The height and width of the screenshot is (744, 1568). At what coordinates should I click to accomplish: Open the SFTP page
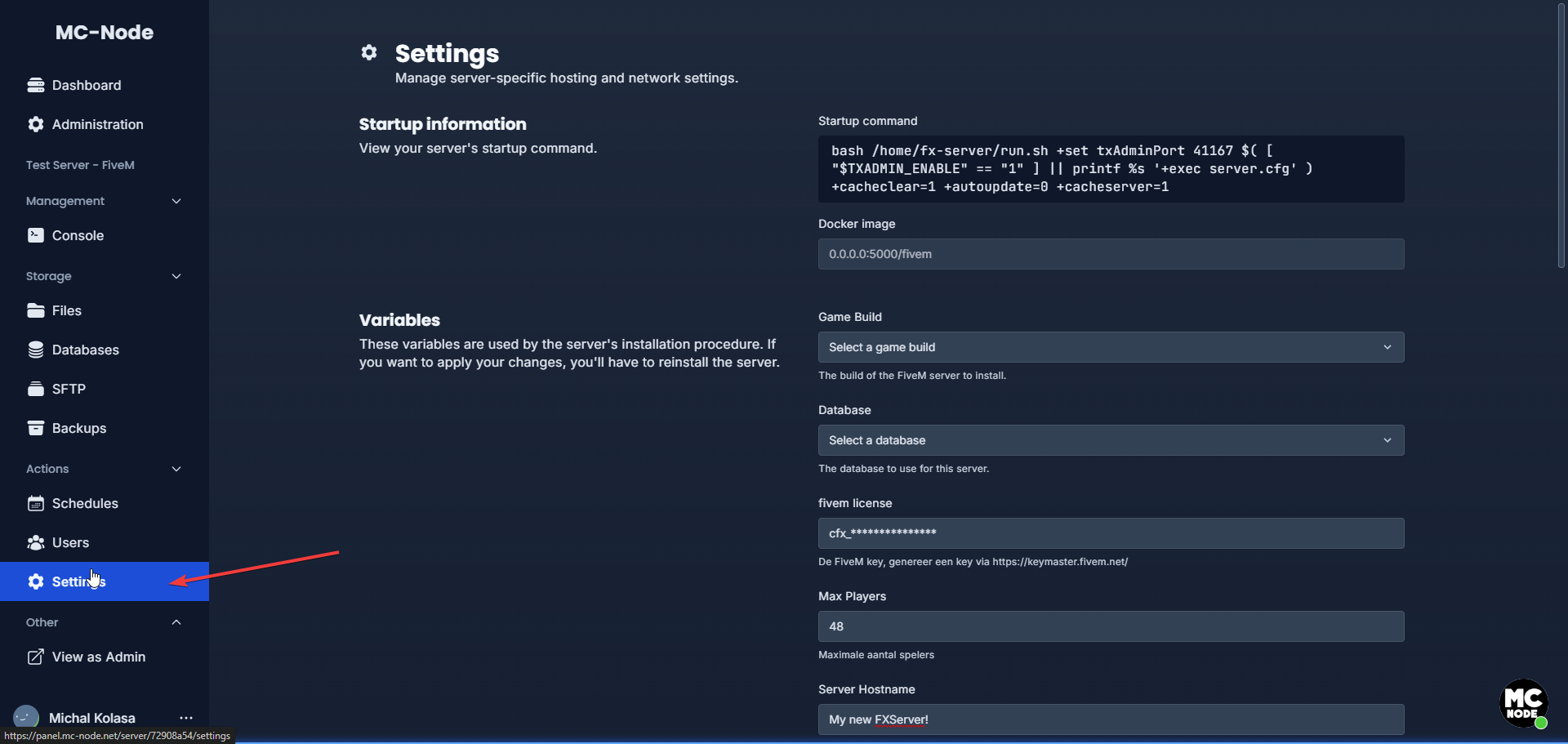click(105, 389)
